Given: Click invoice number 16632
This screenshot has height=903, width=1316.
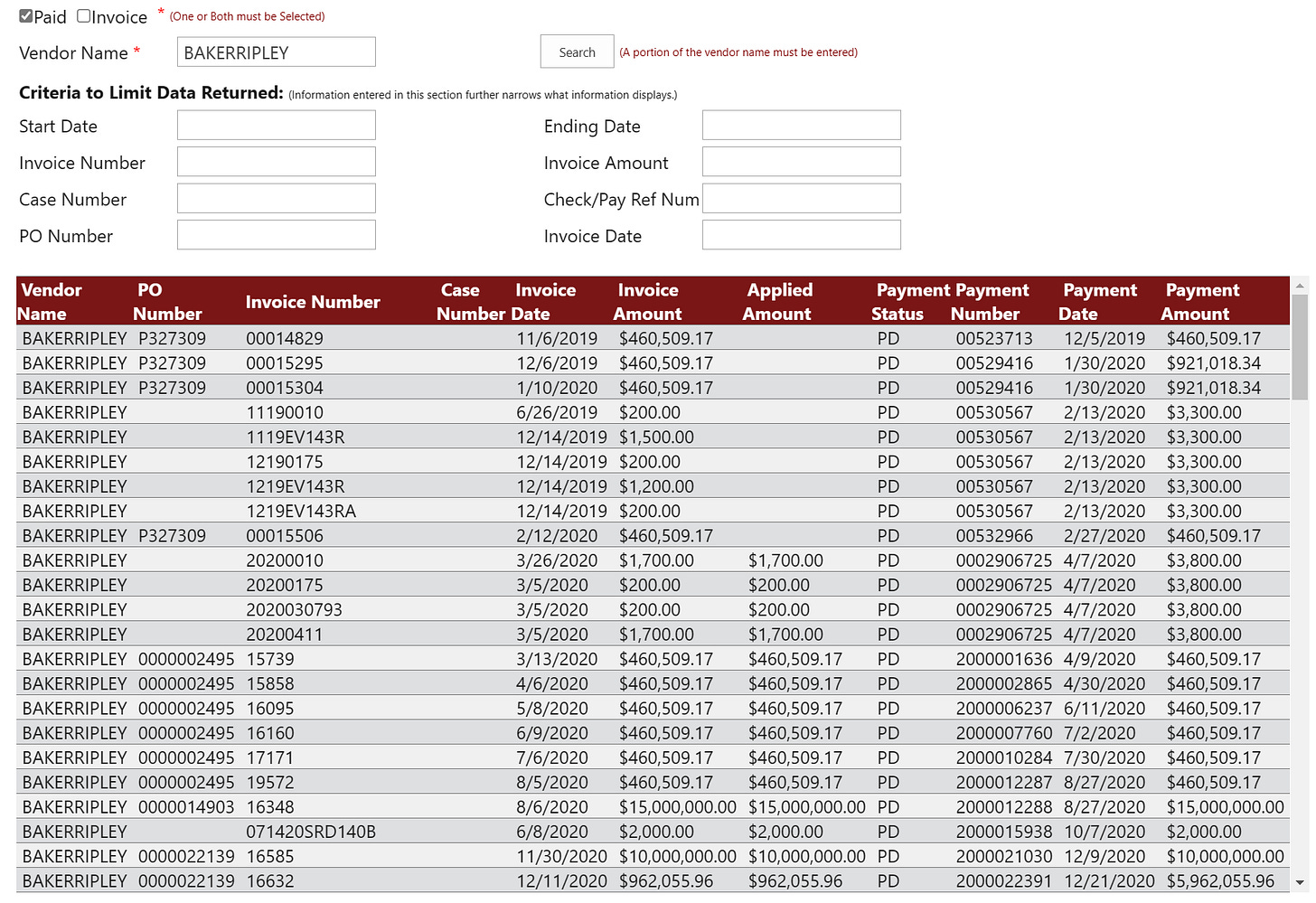Looking at the screenshot, I should pos(270,881).
